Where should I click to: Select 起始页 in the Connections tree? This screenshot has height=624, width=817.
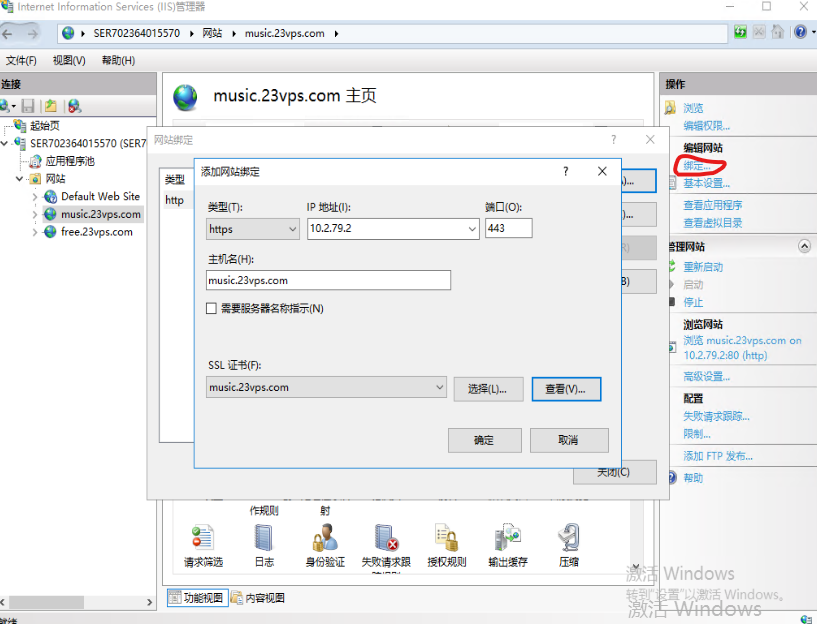(x=45, y=126)
